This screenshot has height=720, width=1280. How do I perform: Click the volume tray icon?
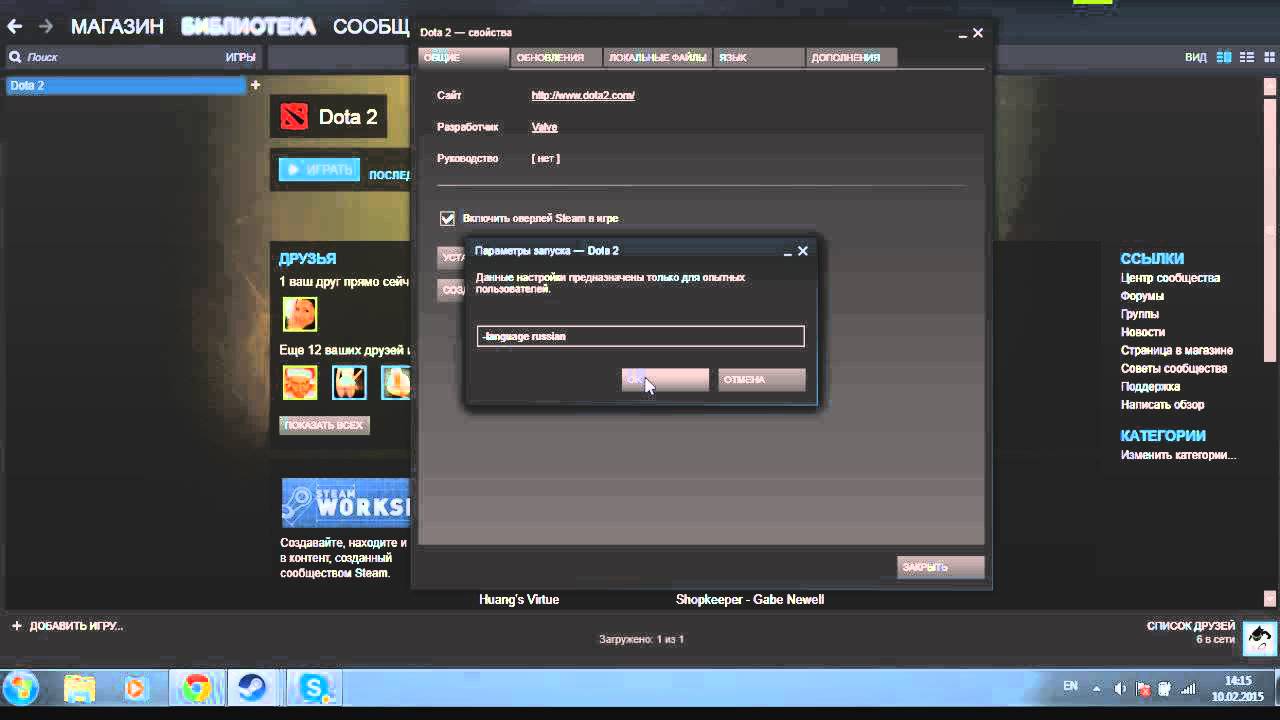pyautogui.click(x=1120, y=689)
